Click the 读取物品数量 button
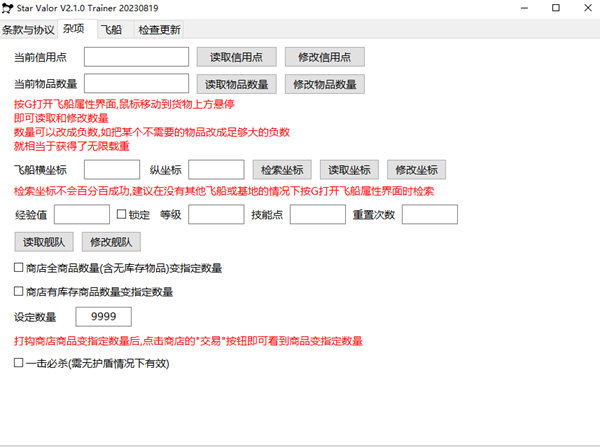The width and height of the screenshot is (600, 447). pyautogui.click(x=237, y=84)
